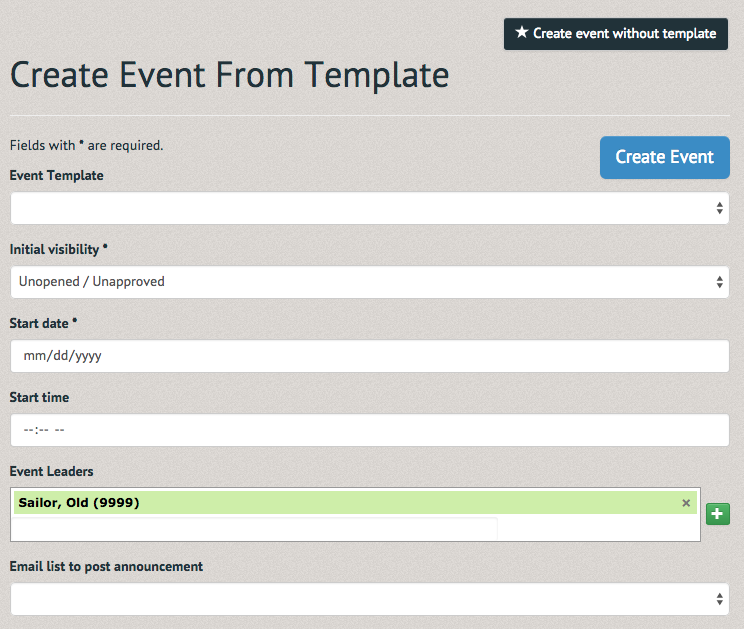
Task: Select the minutes segment of Start time
Action: 43,430
